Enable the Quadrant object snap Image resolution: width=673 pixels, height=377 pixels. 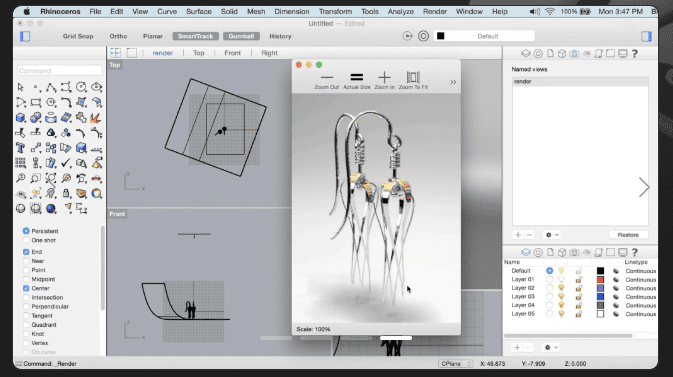[26, 325]
